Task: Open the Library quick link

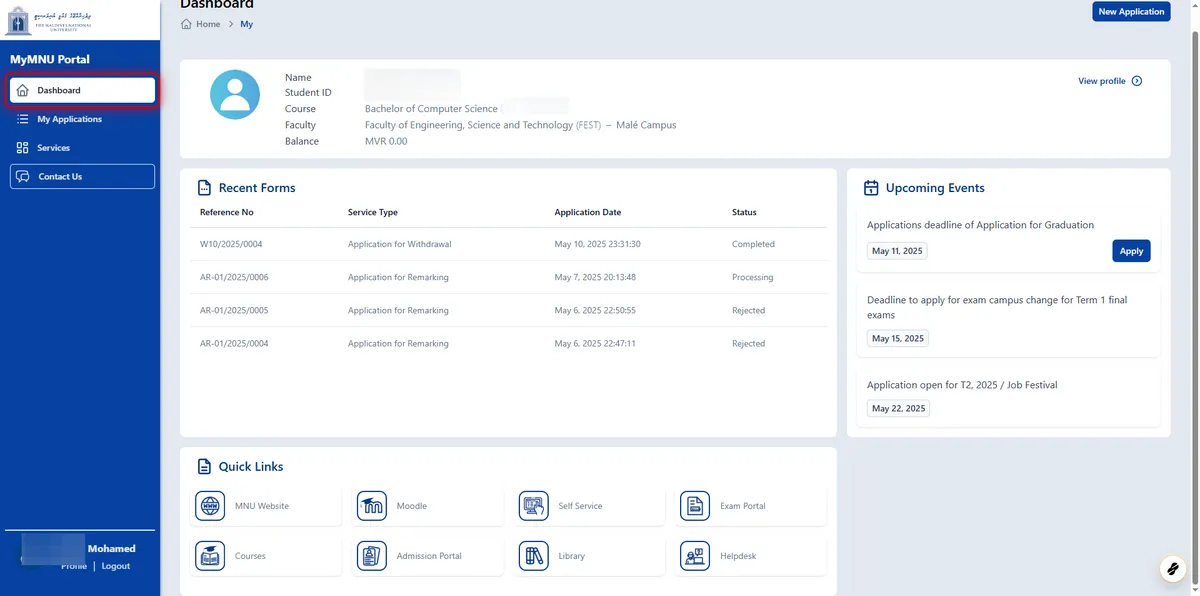Action: pyautogui.click(x=589, y=556)
